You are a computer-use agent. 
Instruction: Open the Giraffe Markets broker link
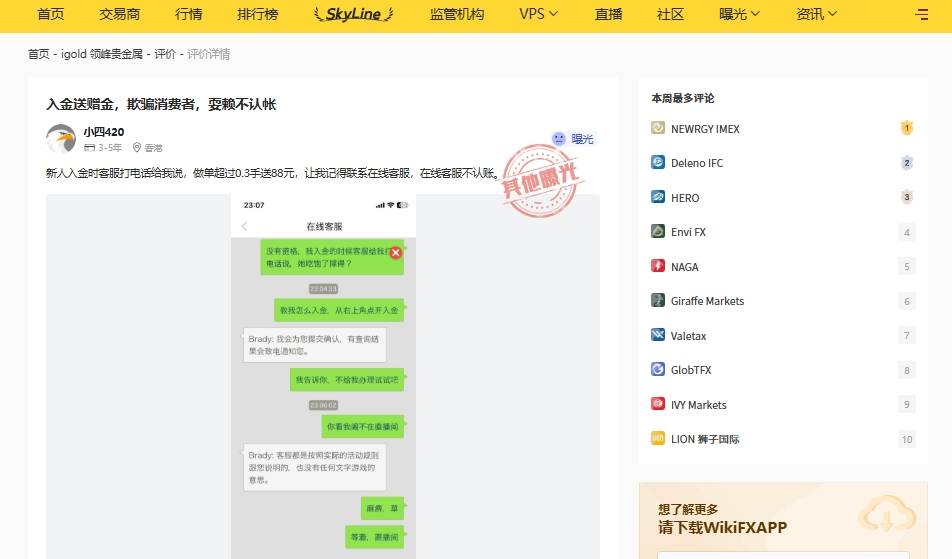(707, 301)
